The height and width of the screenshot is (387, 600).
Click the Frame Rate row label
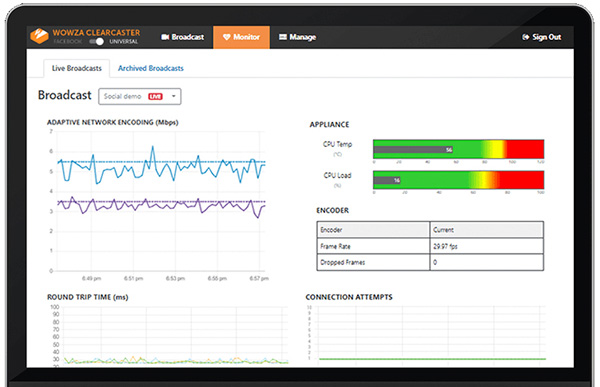(335, 247)
